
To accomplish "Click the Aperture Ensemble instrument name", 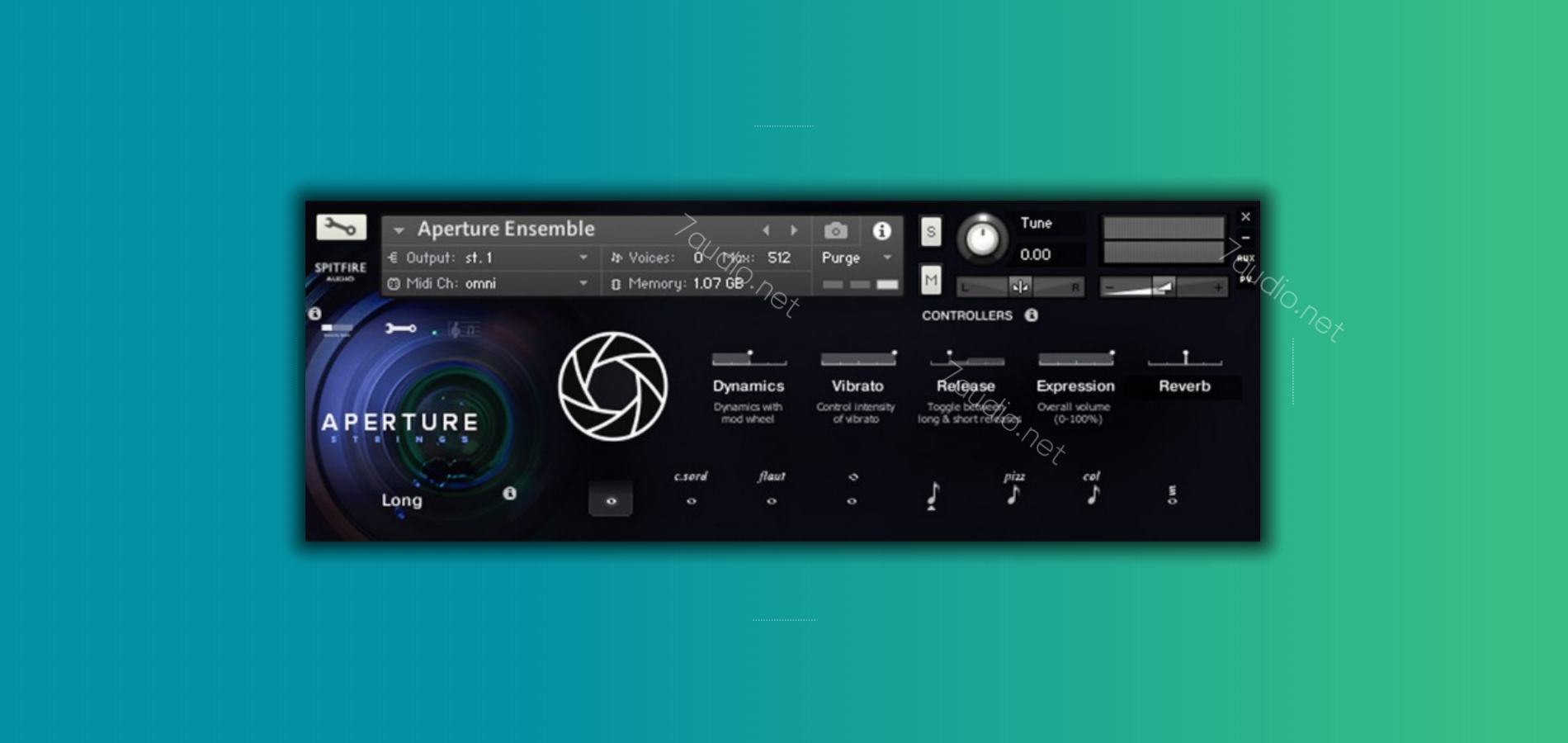I will click(x=506, y=229).
